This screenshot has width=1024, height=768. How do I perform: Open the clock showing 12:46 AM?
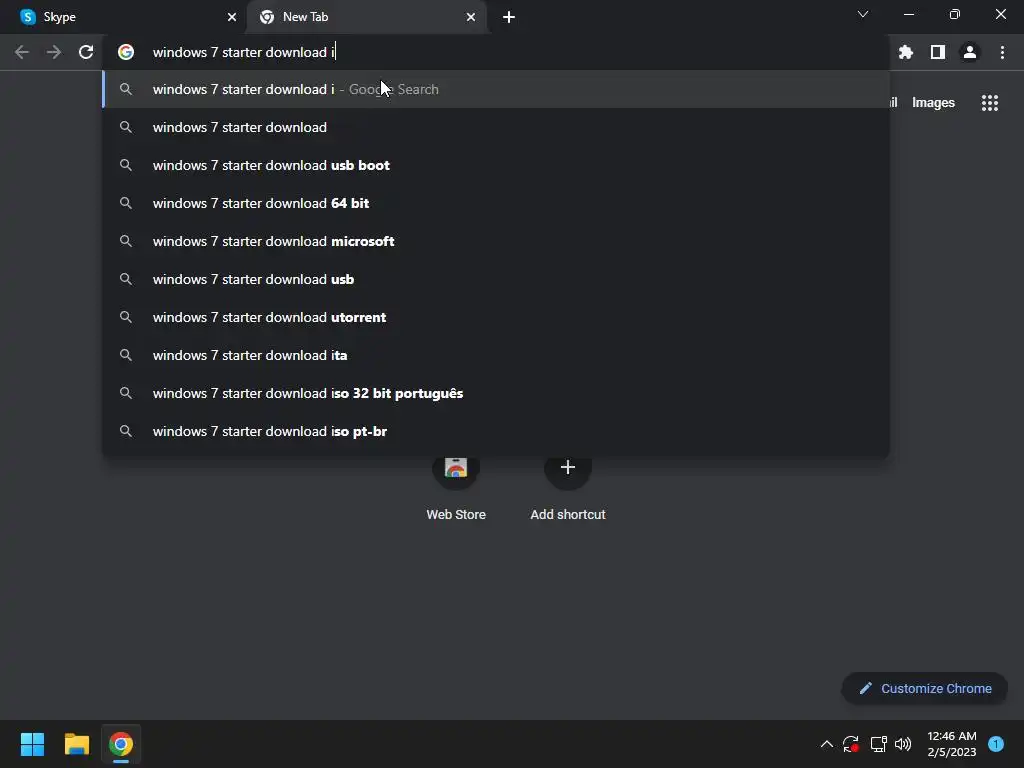tap(952, 744)
